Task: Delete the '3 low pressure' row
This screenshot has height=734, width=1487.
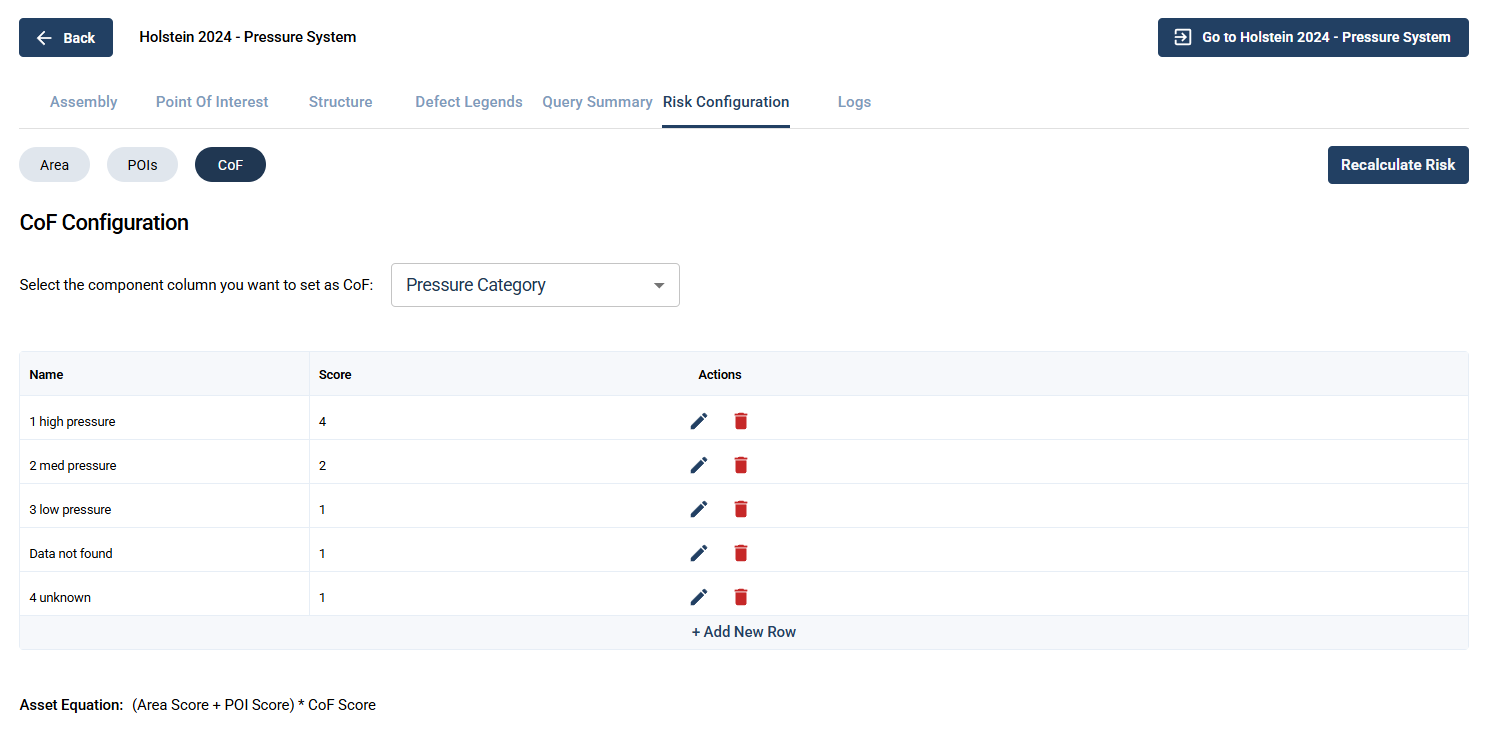Action: [x=740, y=509]
